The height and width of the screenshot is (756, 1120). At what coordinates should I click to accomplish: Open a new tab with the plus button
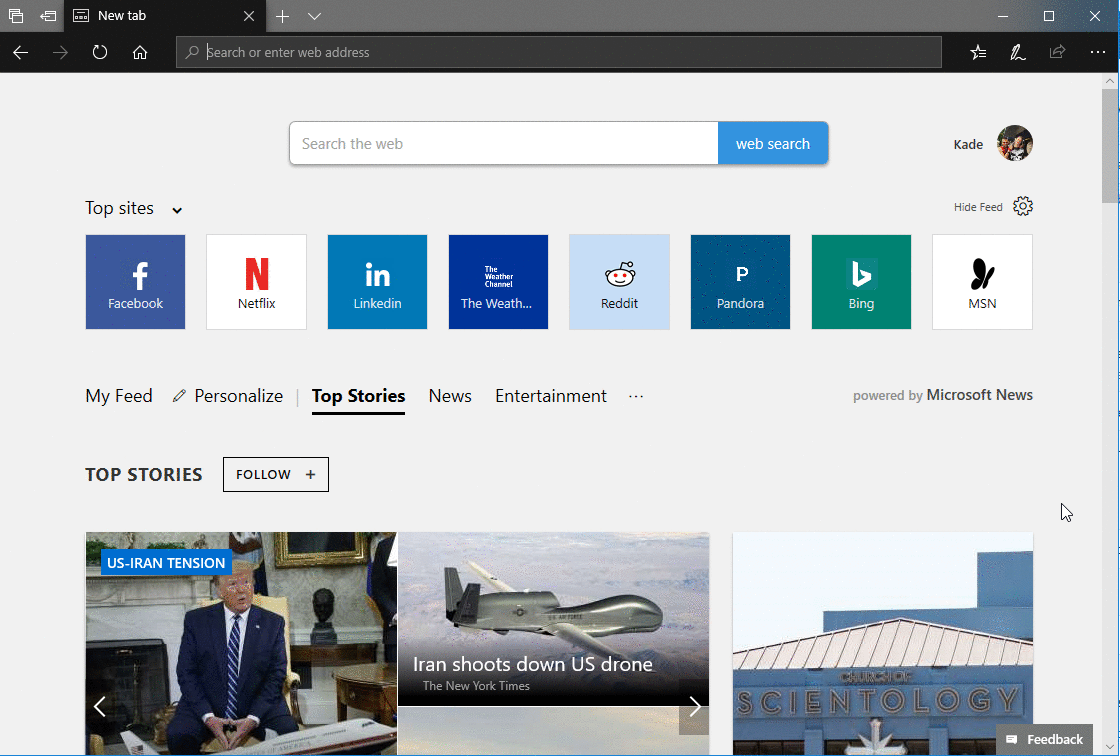[283, 16]
